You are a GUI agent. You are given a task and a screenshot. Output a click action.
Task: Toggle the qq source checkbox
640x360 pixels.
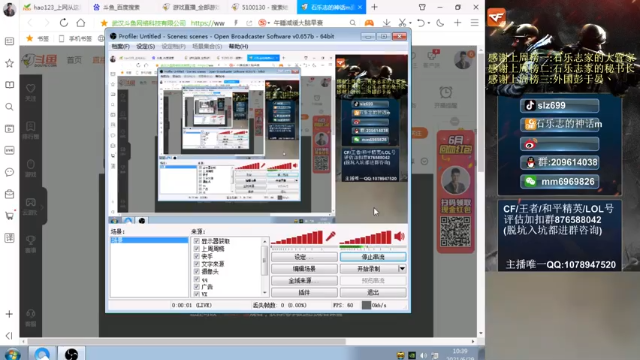[x=197, y=280]
